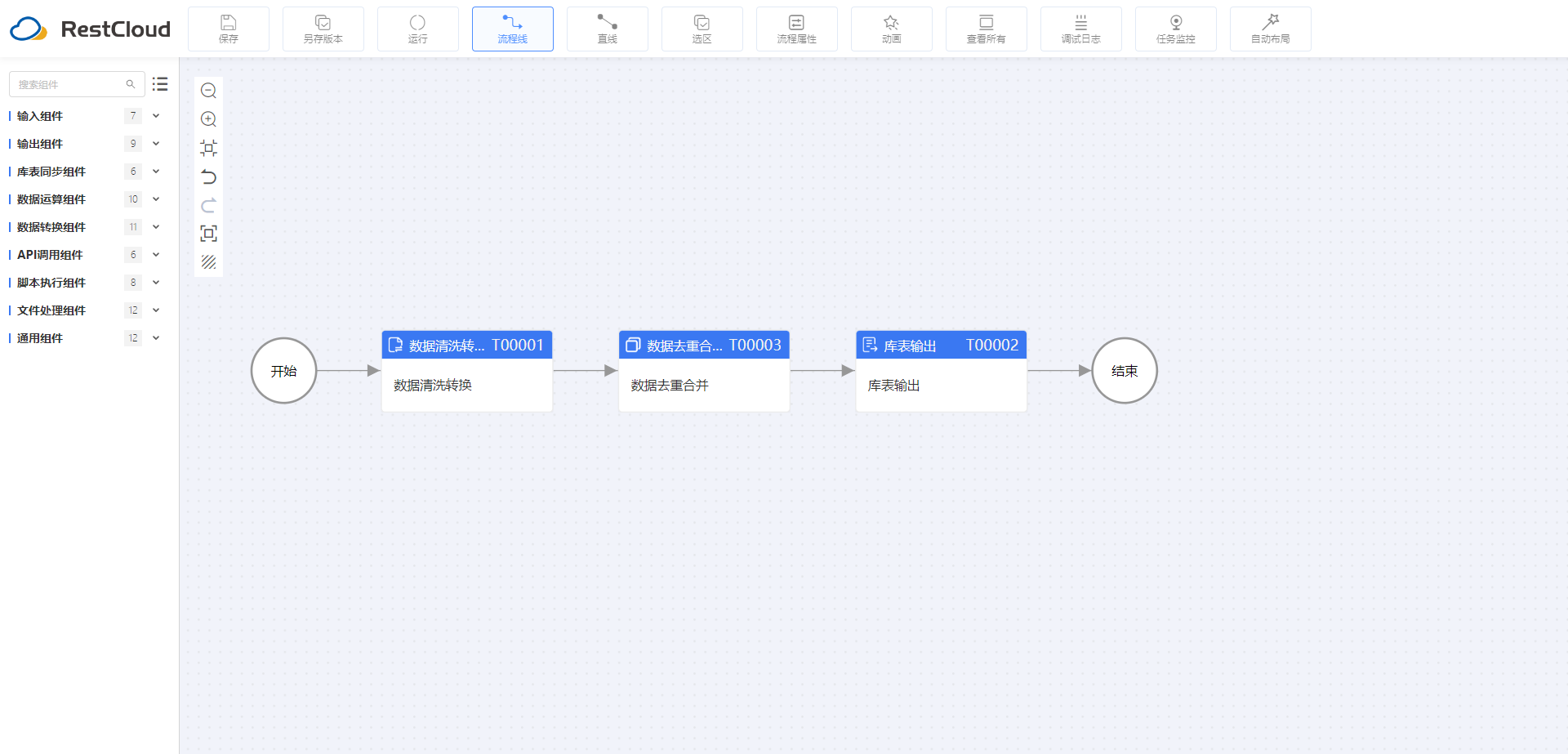Expand the 输入组件 category chevron

(156, 116)
